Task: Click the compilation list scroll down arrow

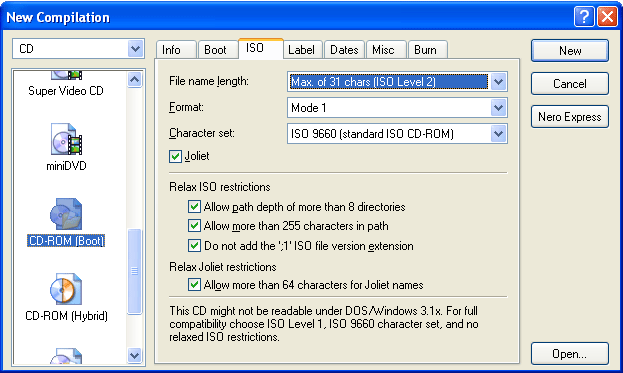Action: [135, 355]
